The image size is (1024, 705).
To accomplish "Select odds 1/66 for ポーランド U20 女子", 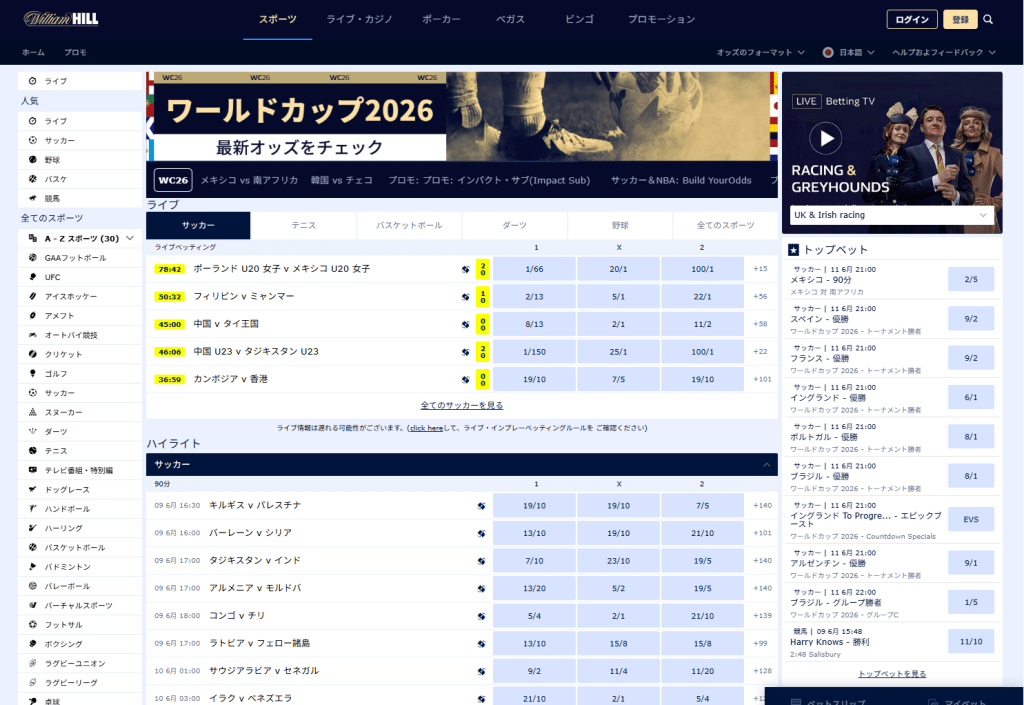I will (534, 269).
